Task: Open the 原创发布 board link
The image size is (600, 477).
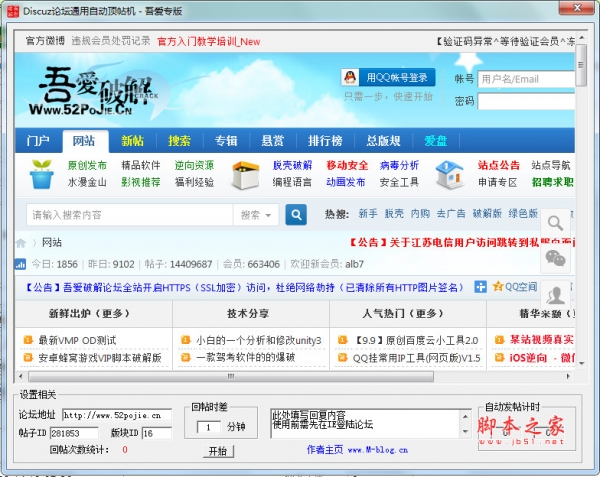Action: pyautogui.click(x=87, y=165)
